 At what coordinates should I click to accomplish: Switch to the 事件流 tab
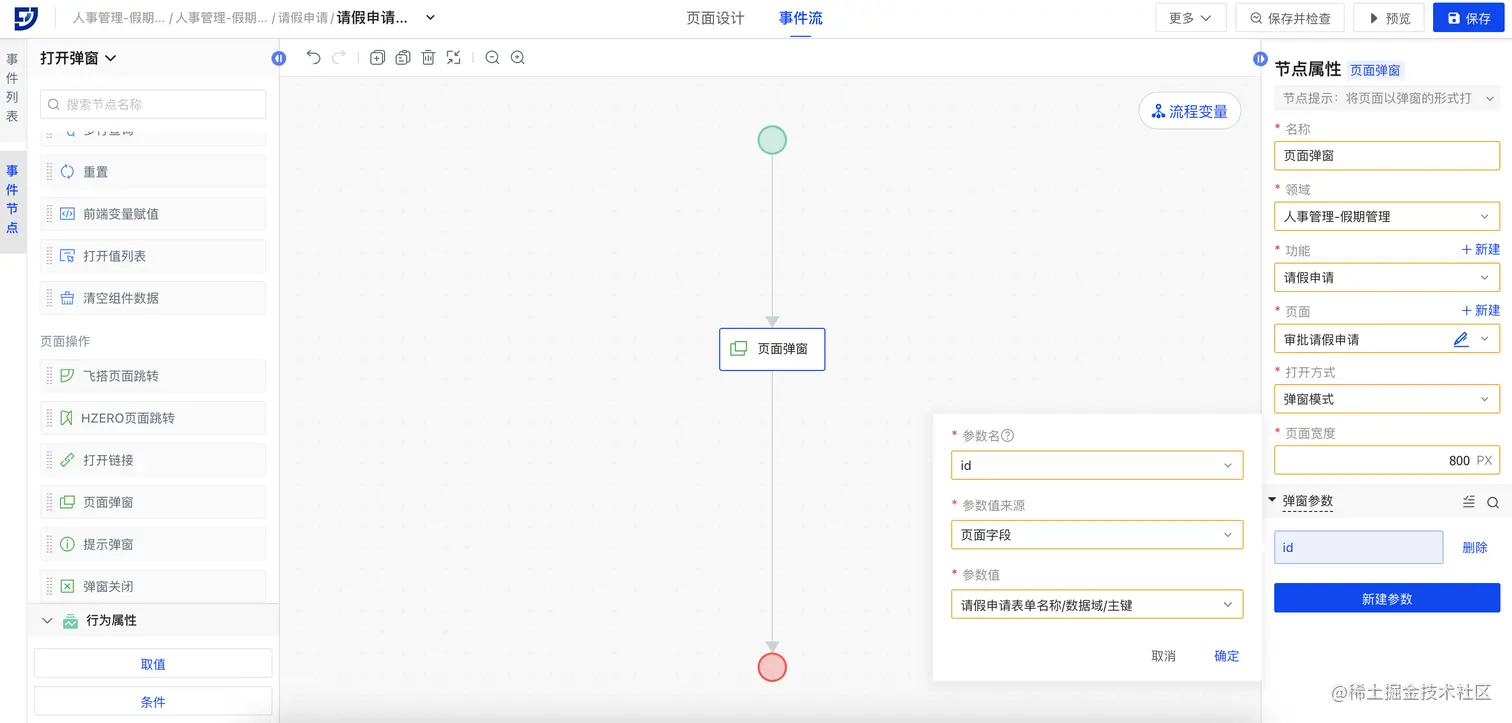(x=801, y=18)
